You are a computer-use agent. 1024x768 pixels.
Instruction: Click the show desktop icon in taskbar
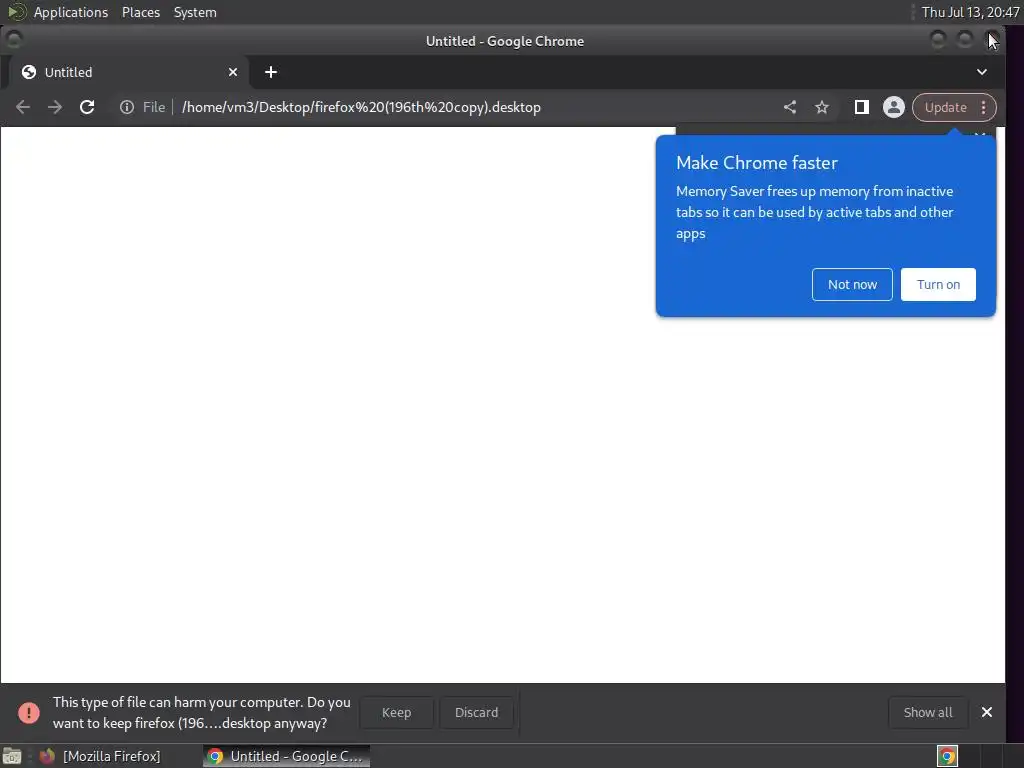click(12, 756)
